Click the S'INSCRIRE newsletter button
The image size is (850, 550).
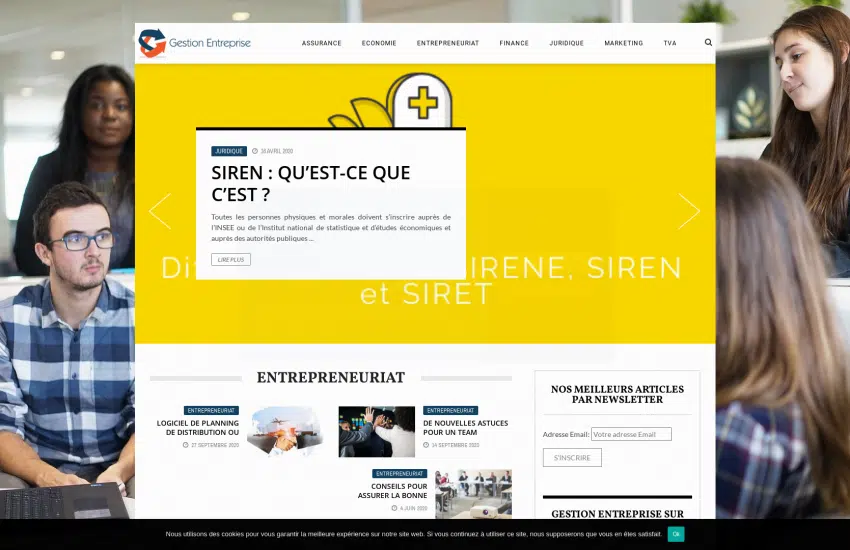(x=572, y=458)
